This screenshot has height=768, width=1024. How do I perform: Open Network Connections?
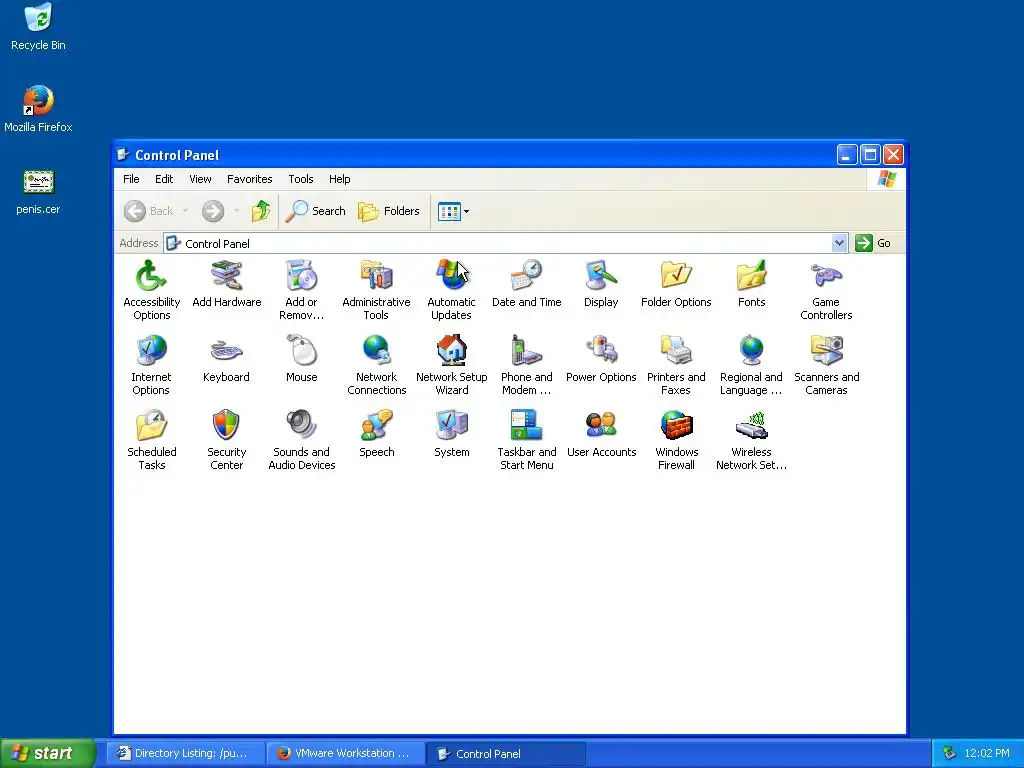coord(376,365)
